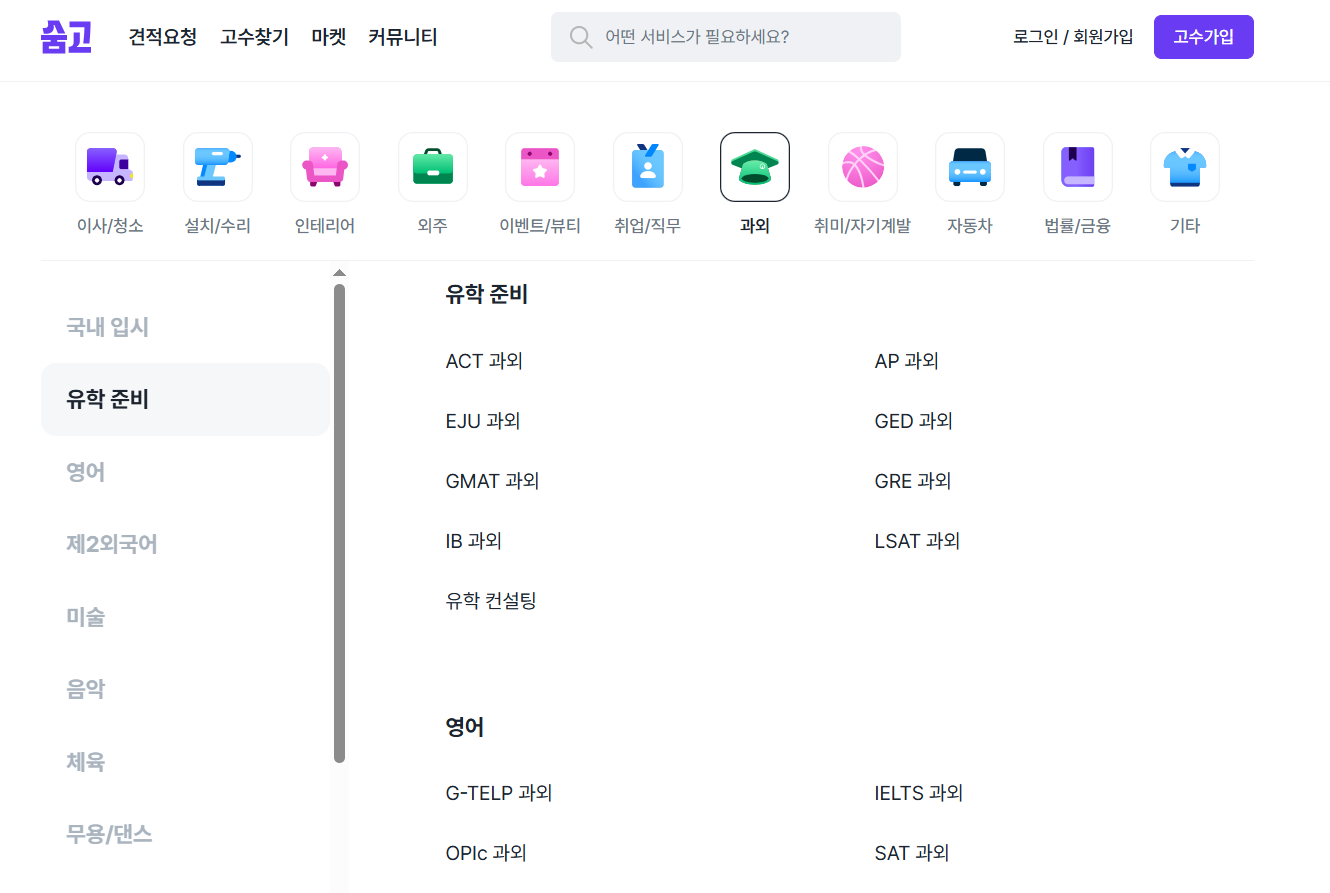Click the 숨고 logo

(64, 37)
